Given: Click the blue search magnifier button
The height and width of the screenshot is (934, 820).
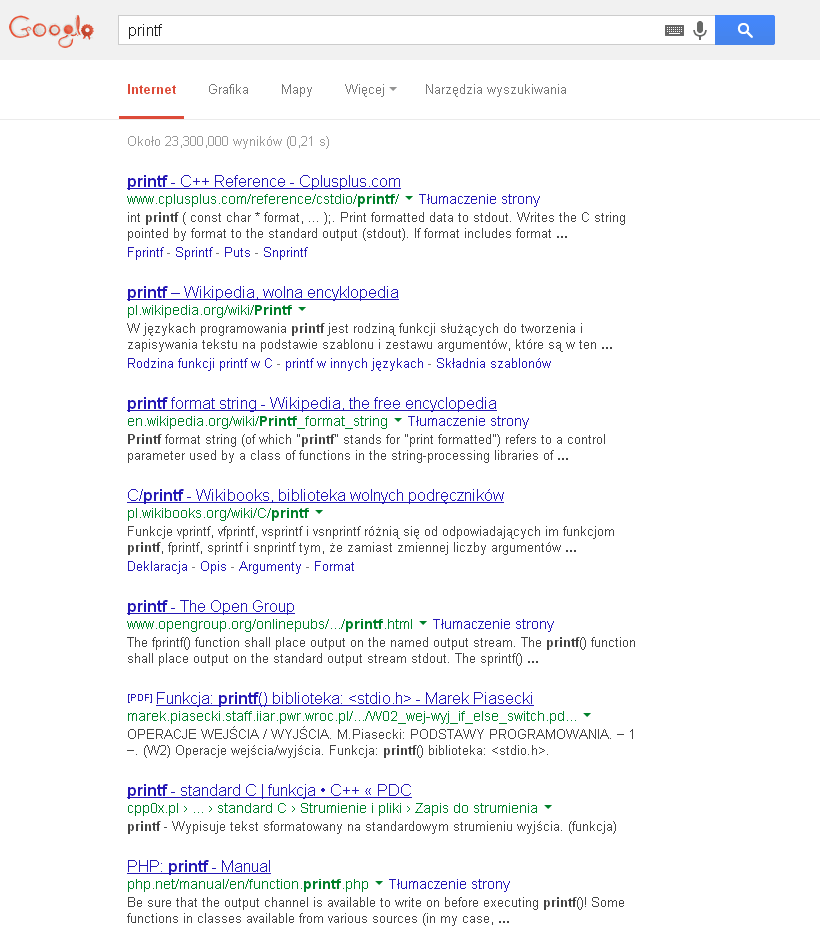Looking at the screenshot, I should (744, 30).
